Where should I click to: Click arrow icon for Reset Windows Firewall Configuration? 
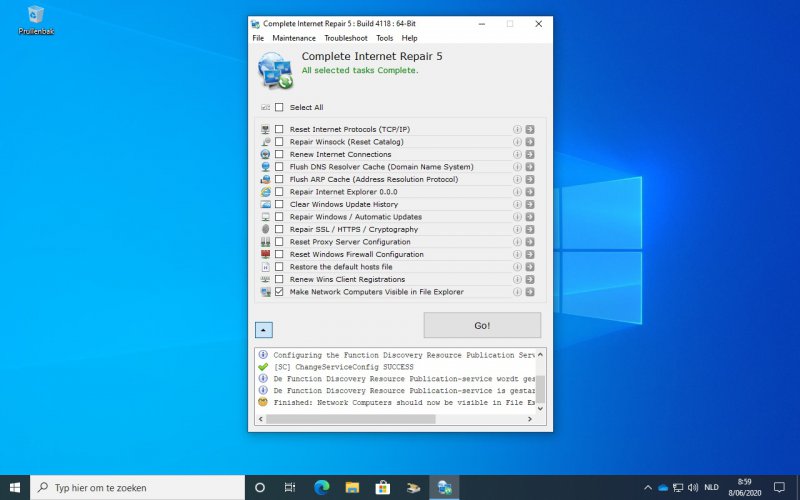point(530,254)
